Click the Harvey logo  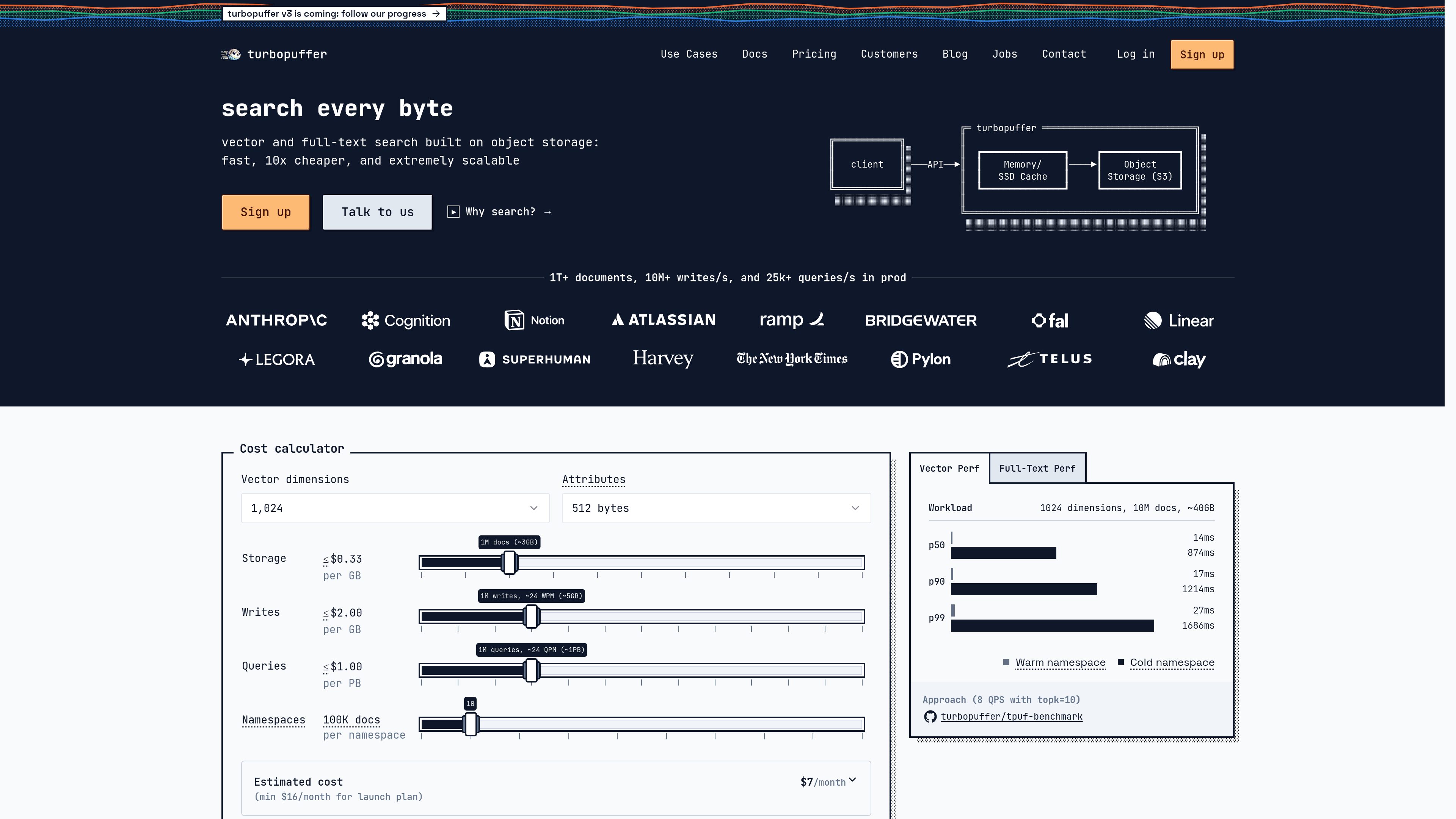click(663, 358)
